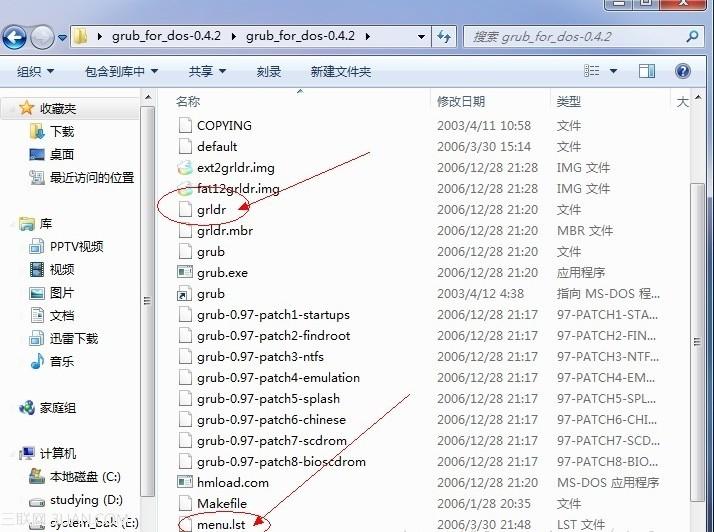The width and height of the screenshot is (714, 532).
Task: Select ext2grldr.img disc image icon
Action: 185,168
